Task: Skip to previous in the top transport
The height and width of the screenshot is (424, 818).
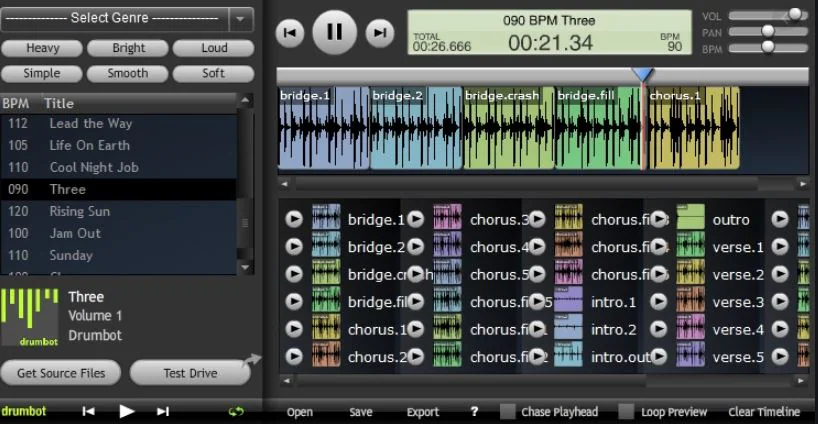Action: tap(290, 33)
